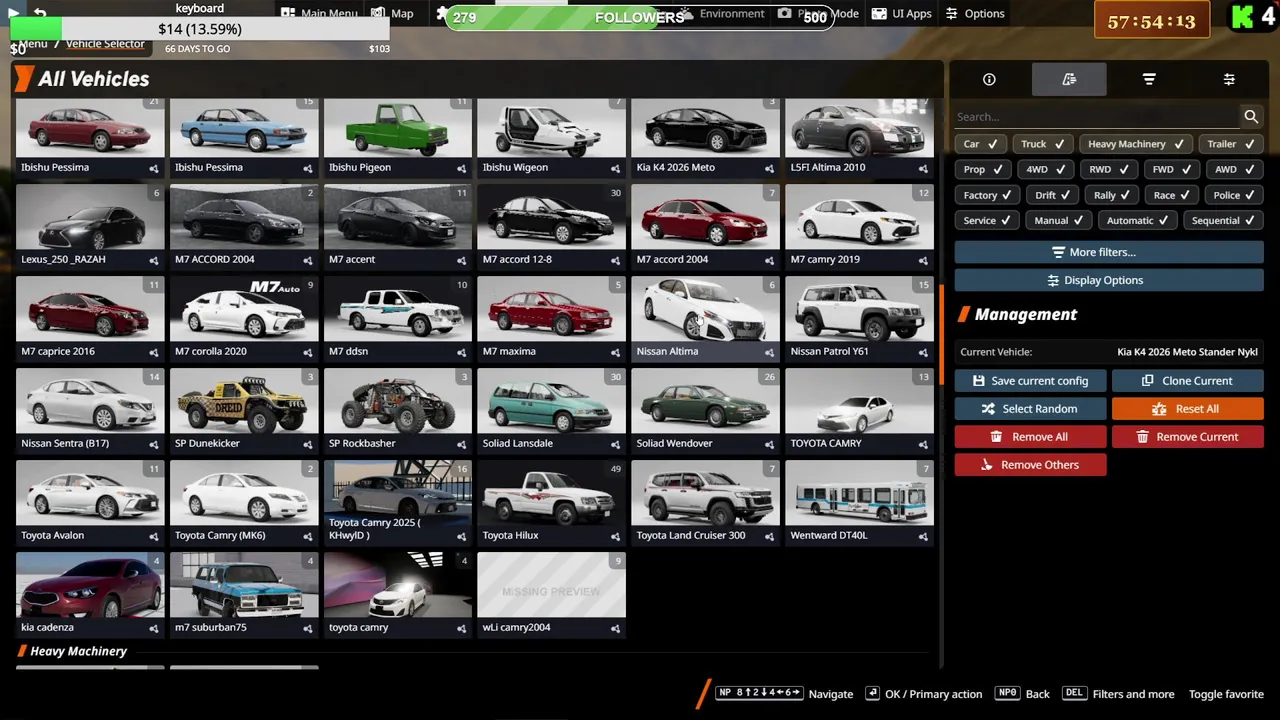The width and height of the screenshot is (1280, 720).
Task: Click the mod icon on kia cadenza card
Action: point(153,628)
